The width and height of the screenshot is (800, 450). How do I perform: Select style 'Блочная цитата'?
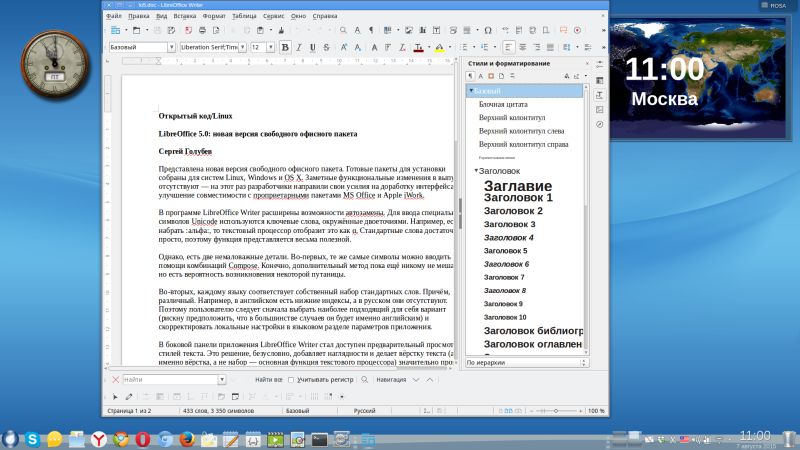503,104
